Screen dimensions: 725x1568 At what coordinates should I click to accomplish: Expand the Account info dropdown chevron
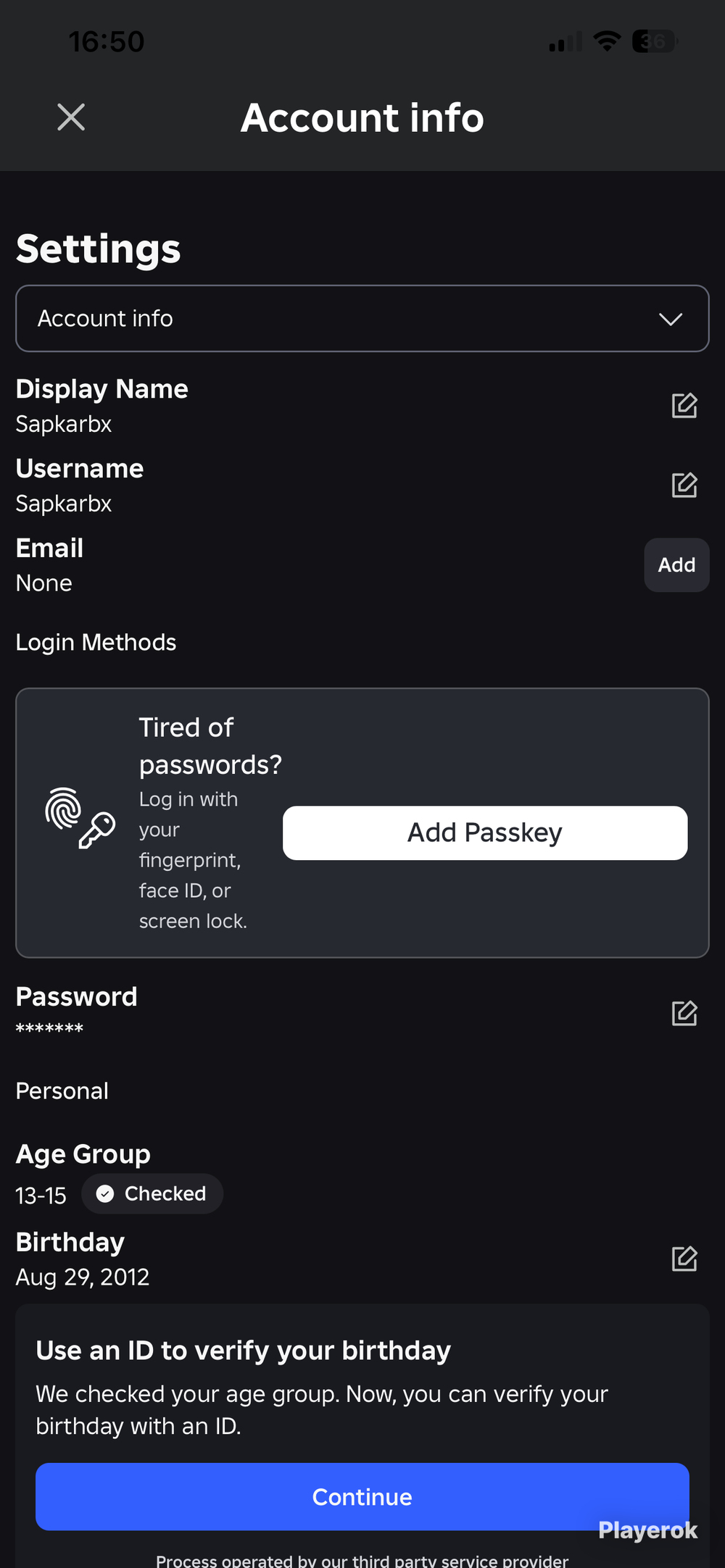coord(671,319)
